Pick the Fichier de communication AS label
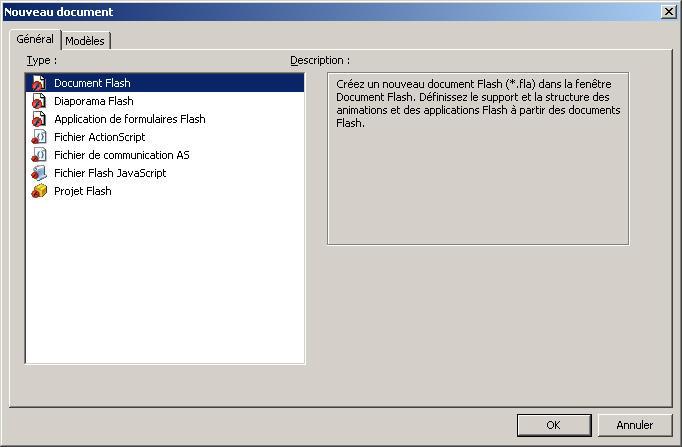The height and width of the screenshot is (447, 682). pyautogui.click(x=122, y=155)
